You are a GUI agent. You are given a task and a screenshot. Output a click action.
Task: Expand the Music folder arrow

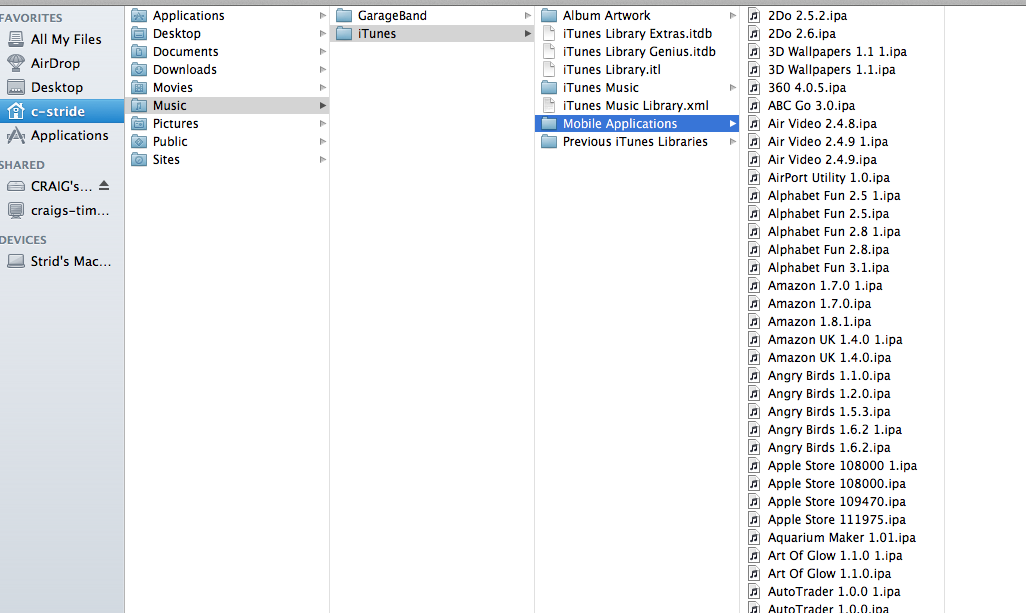(x=323, y=105)
